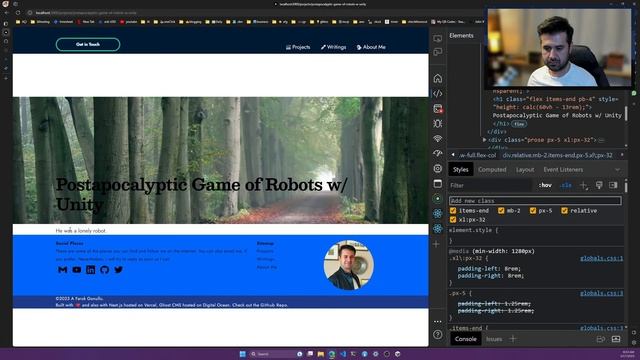Click the LinkedIn icon in the footer
This screenshot has width=640, height=360.
(91, 270)
